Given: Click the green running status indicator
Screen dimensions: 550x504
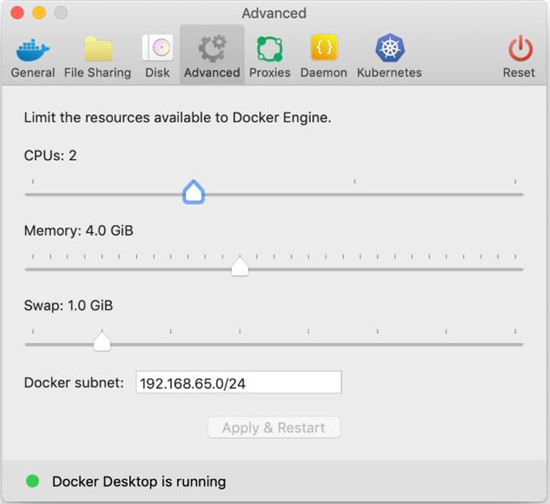Looking at the screenshot, I should (x=33, y=481).
